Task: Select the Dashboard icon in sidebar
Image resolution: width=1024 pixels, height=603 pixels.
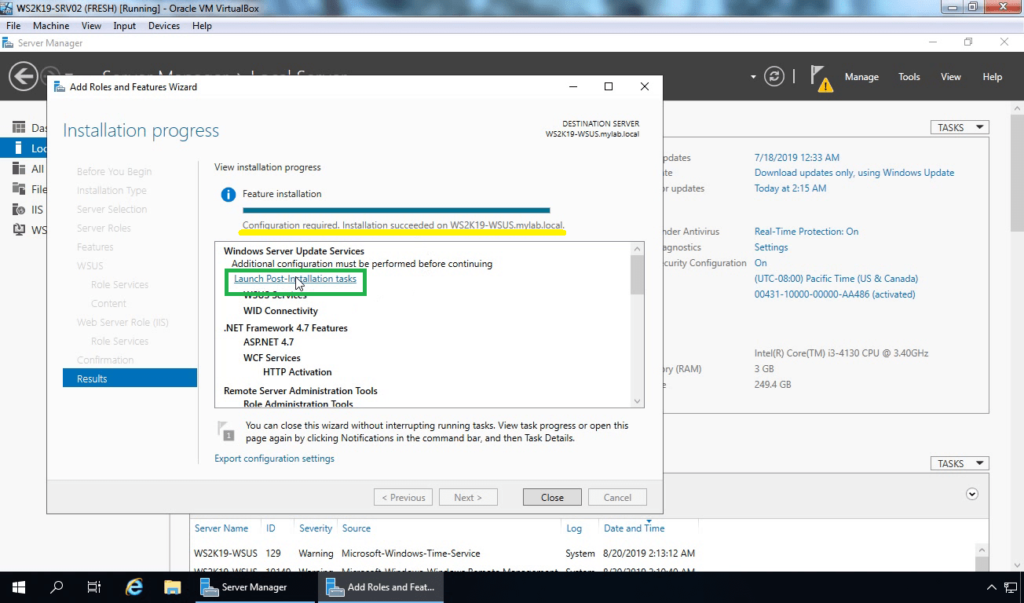Action: pyautogui.click(x=19, y=127)
